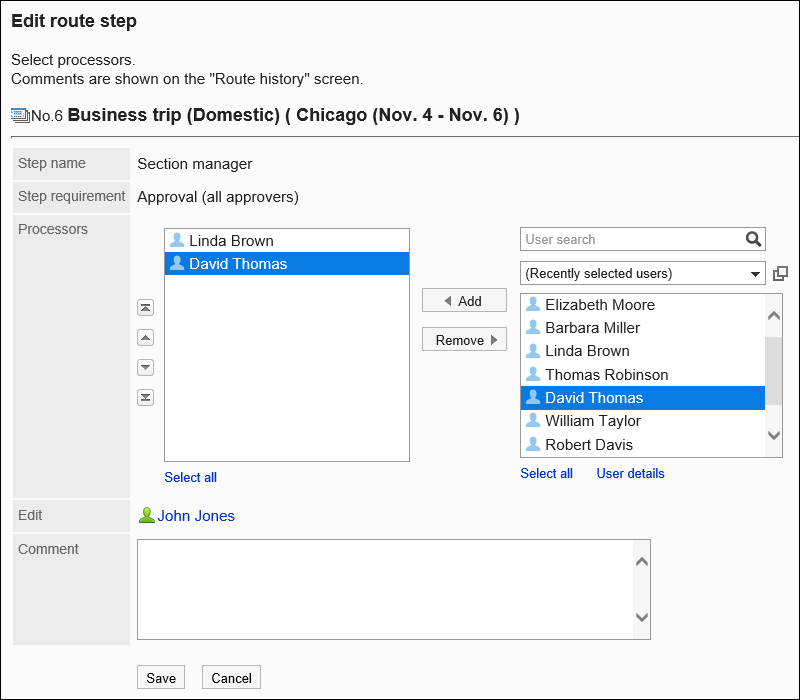Select Linda Brown in processors list
The height and width of the screenshot is (700, 800).
click(x=231, y=241)
